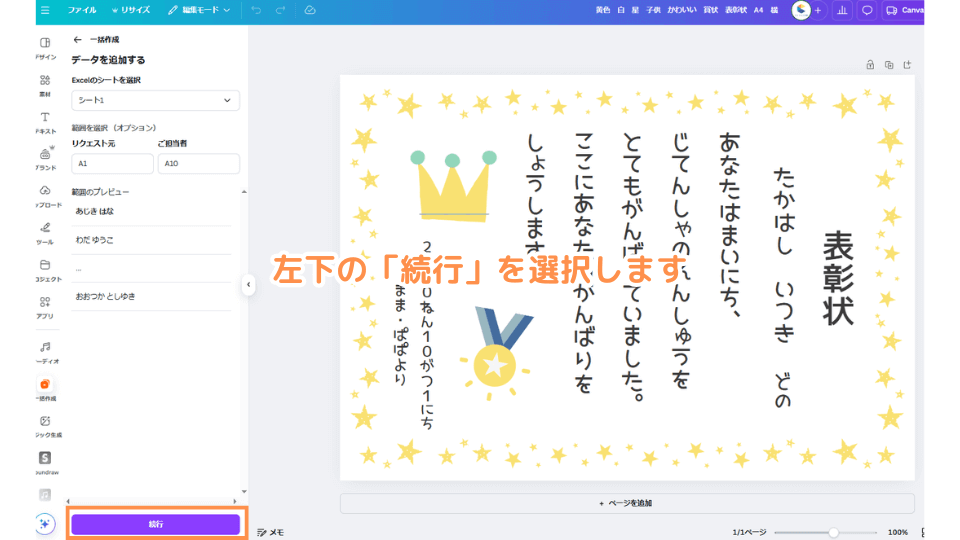
Task: Click the redo arrow in top bar
Action: pos(282,10)
